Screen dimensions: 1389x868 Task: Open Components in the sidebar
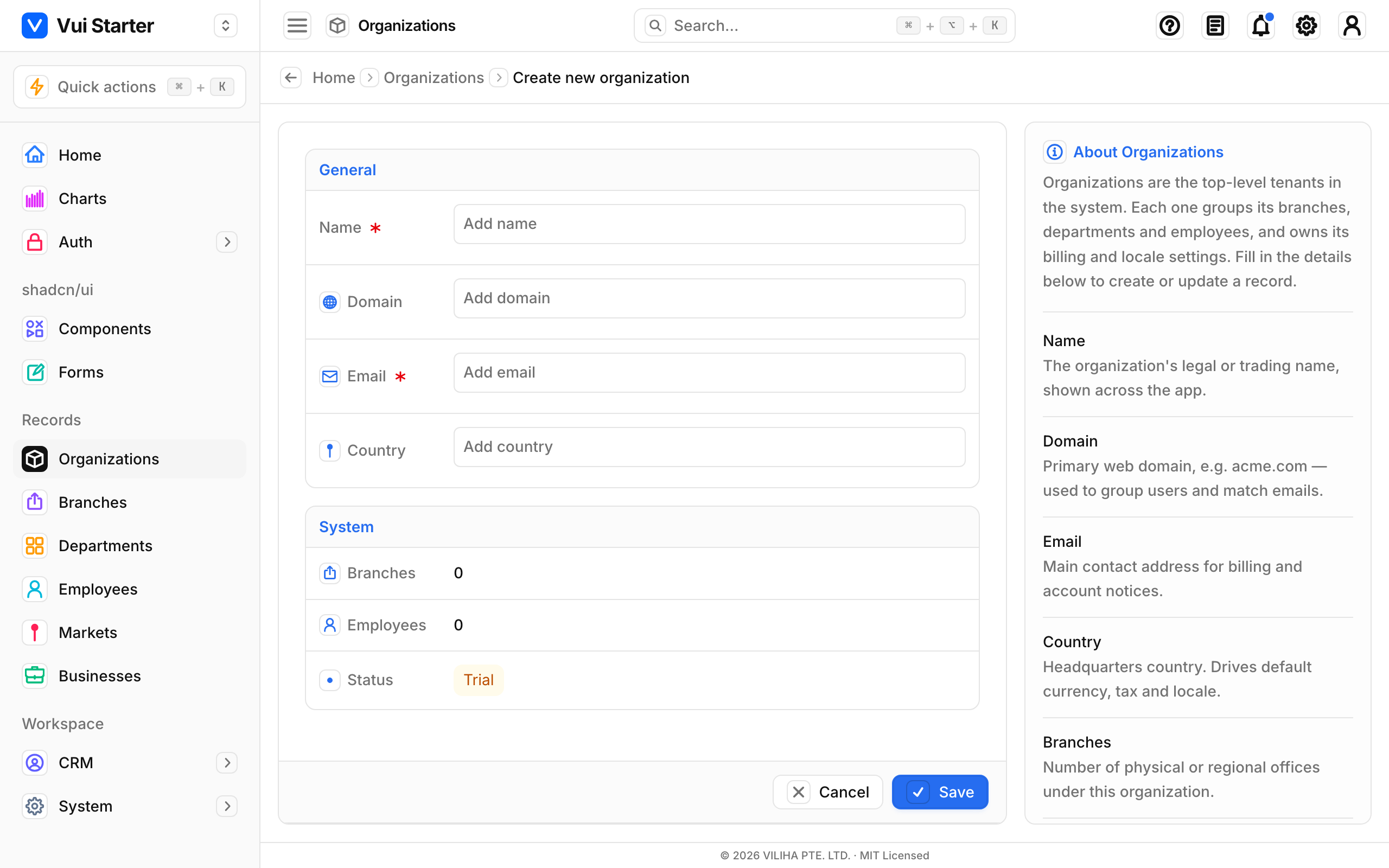pos(130,329)
